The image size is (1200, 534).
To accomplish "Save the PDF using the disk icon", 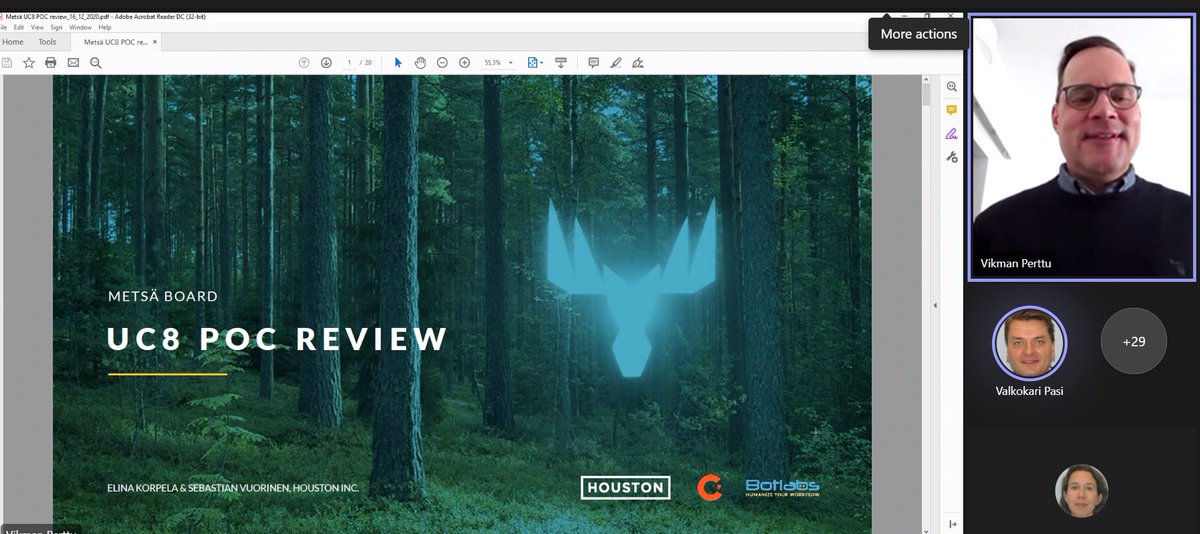I will [x=7, y=62].
